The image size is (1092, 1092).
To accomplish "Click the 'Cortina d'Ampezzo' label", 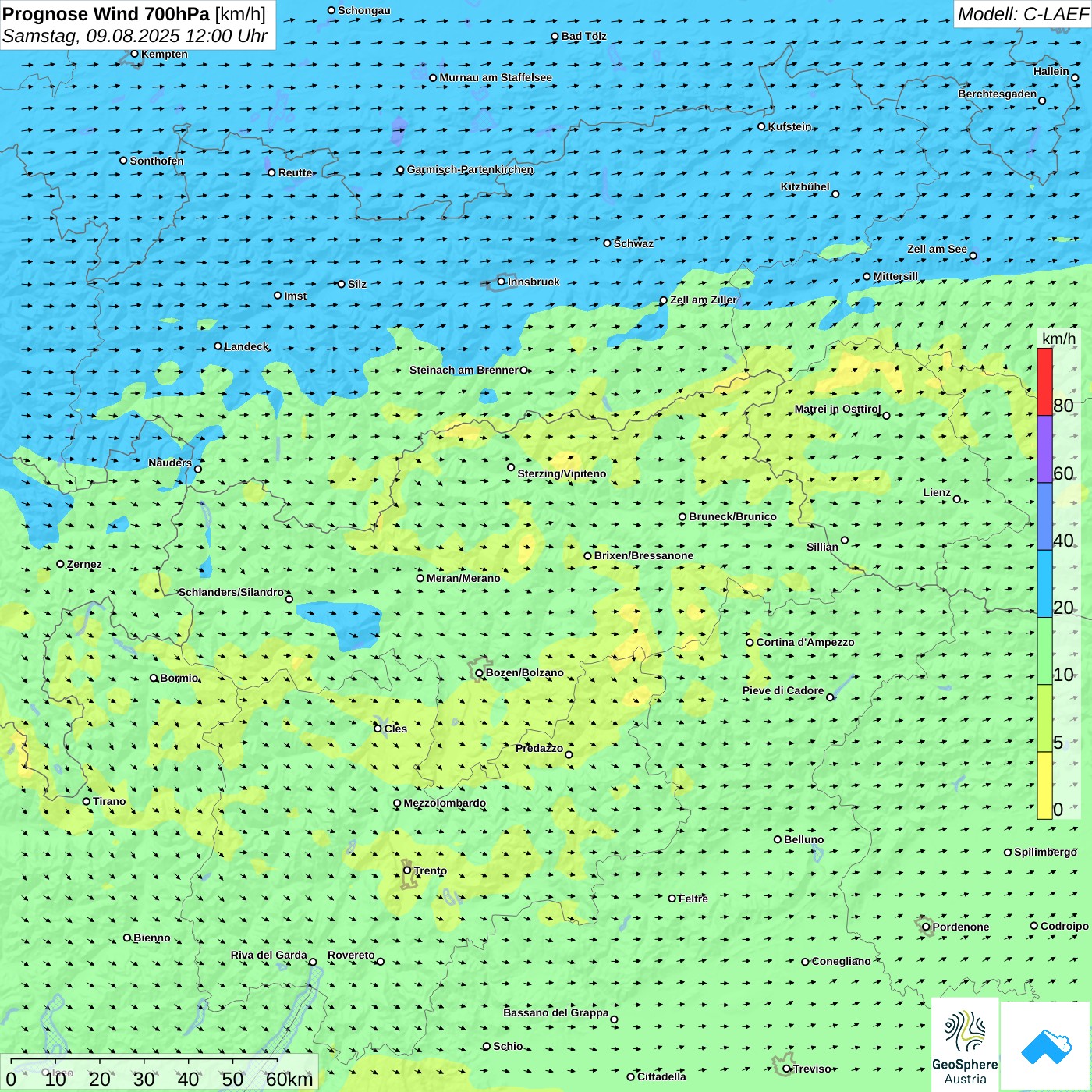I will (x=805, y=642).
